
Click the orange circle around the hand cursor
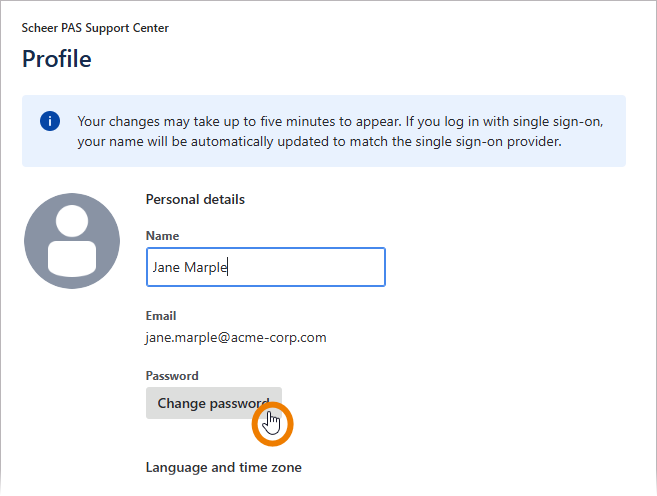(x=272, y=423)
